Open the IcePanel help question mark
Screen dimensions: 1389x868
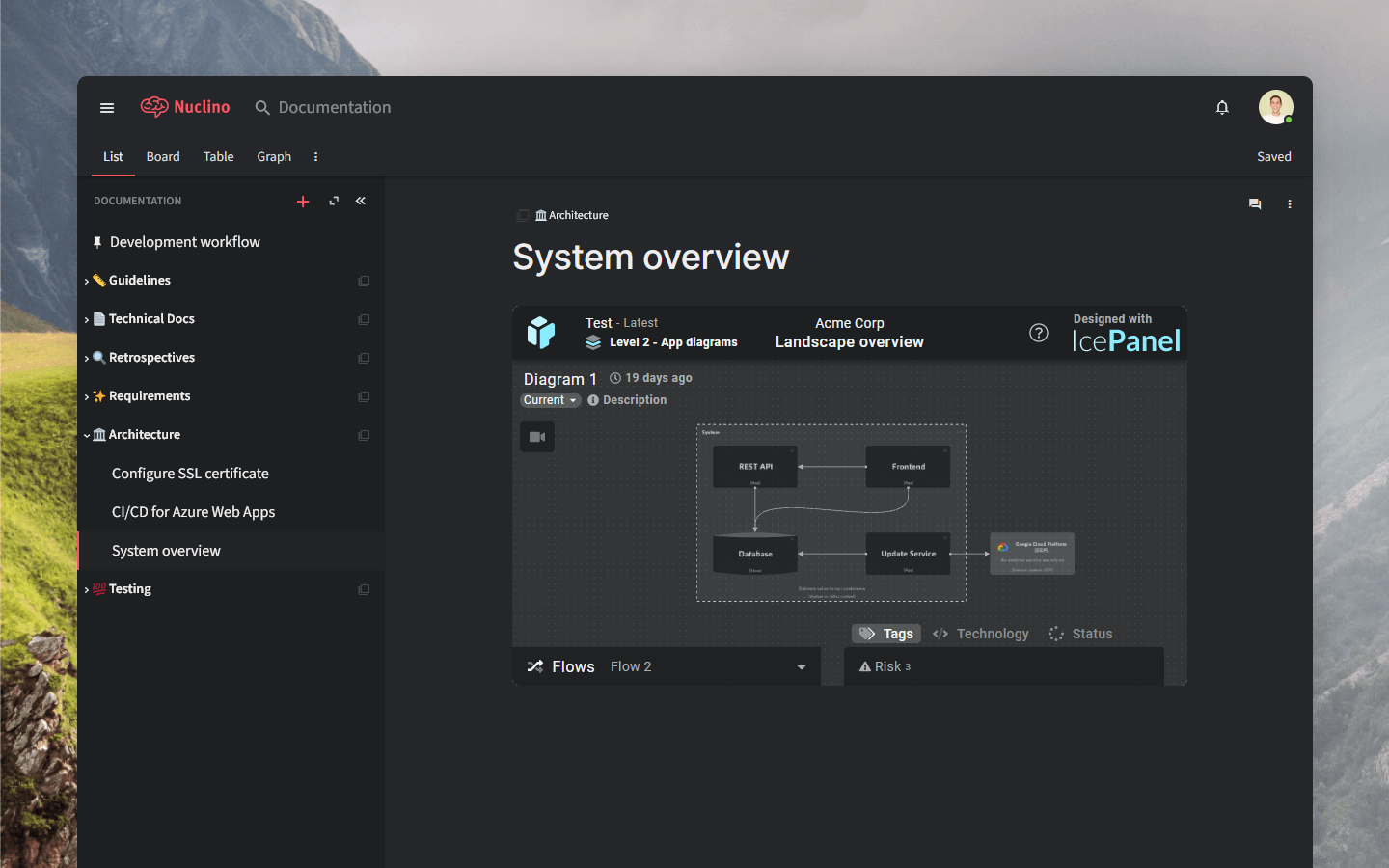1039,333
